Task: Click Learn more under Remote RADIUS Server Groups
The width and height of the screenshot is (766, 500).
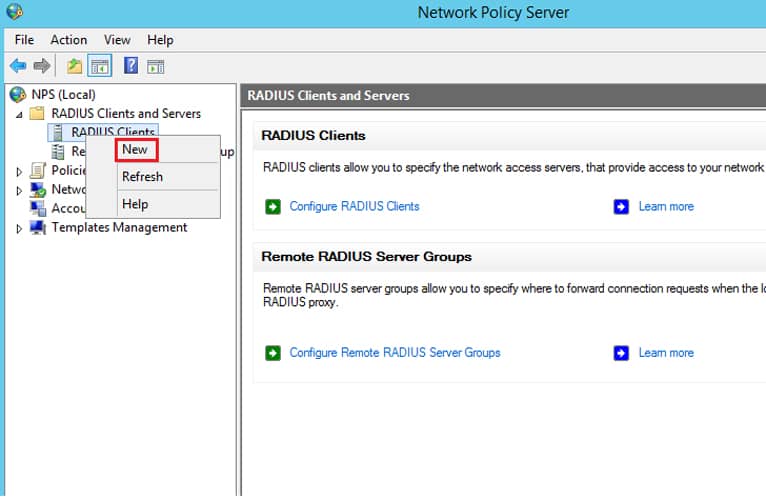Action: click(666, 353)
